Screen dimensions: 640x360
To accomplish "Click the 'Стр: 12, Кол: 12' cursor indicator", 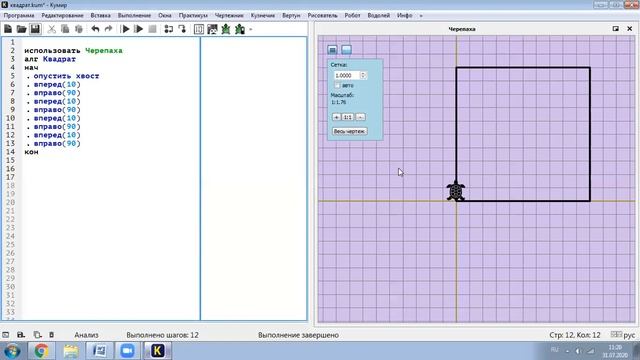I will (575, 335).
